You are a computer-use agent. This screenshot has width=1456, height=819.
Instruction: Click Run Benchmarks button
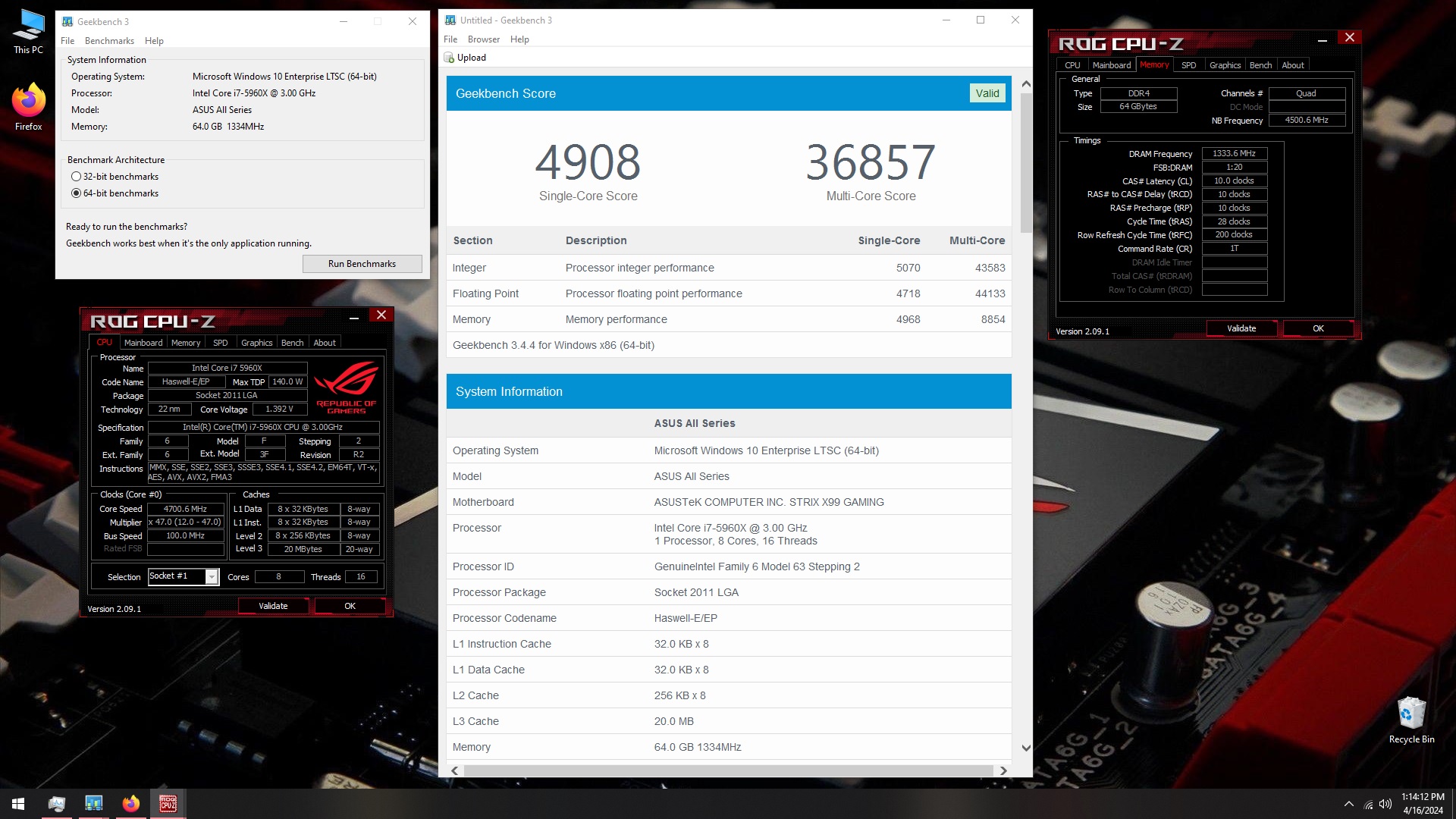click(362, 264)
